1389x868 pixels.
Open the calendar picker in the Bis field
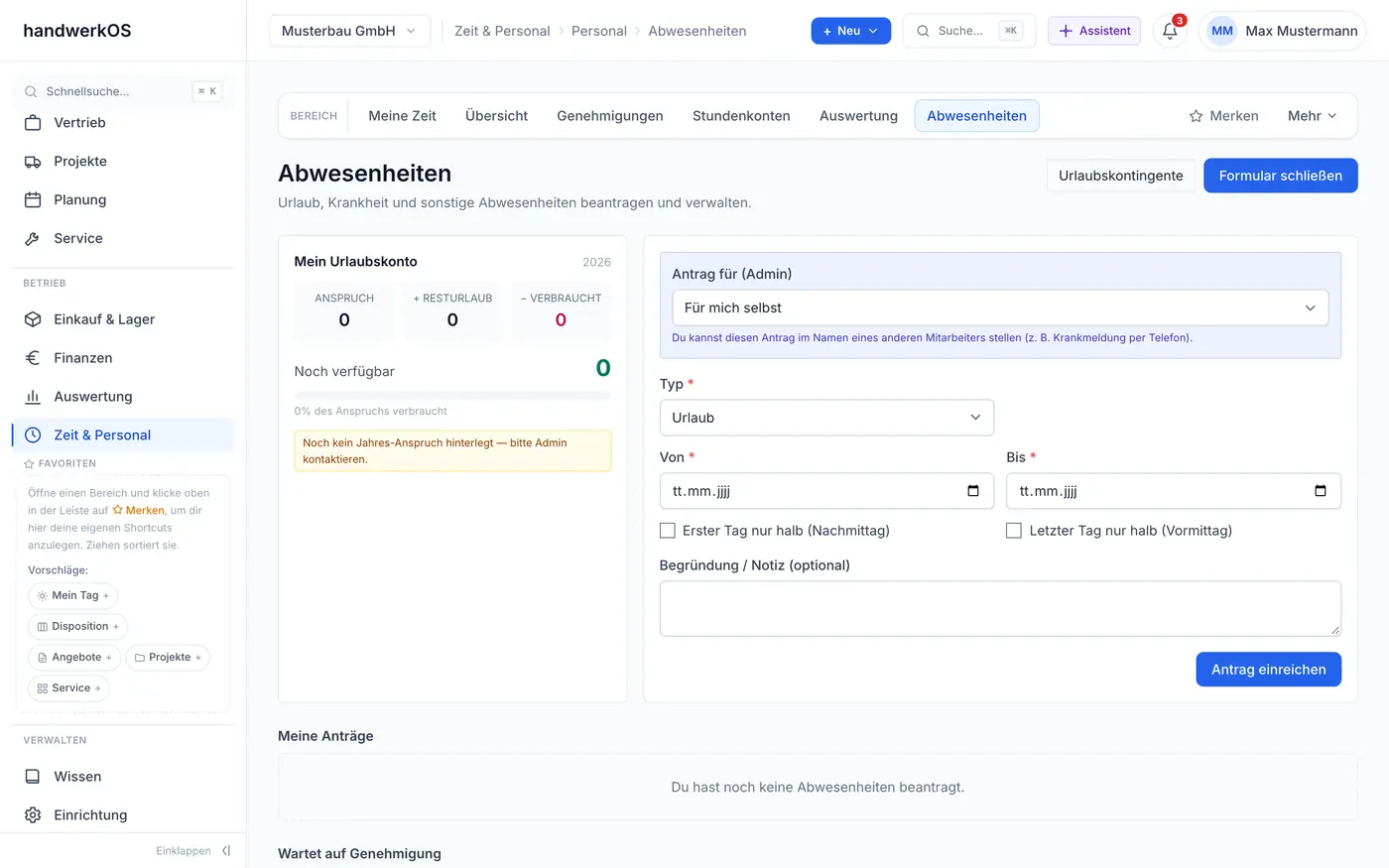[1321, 491]
